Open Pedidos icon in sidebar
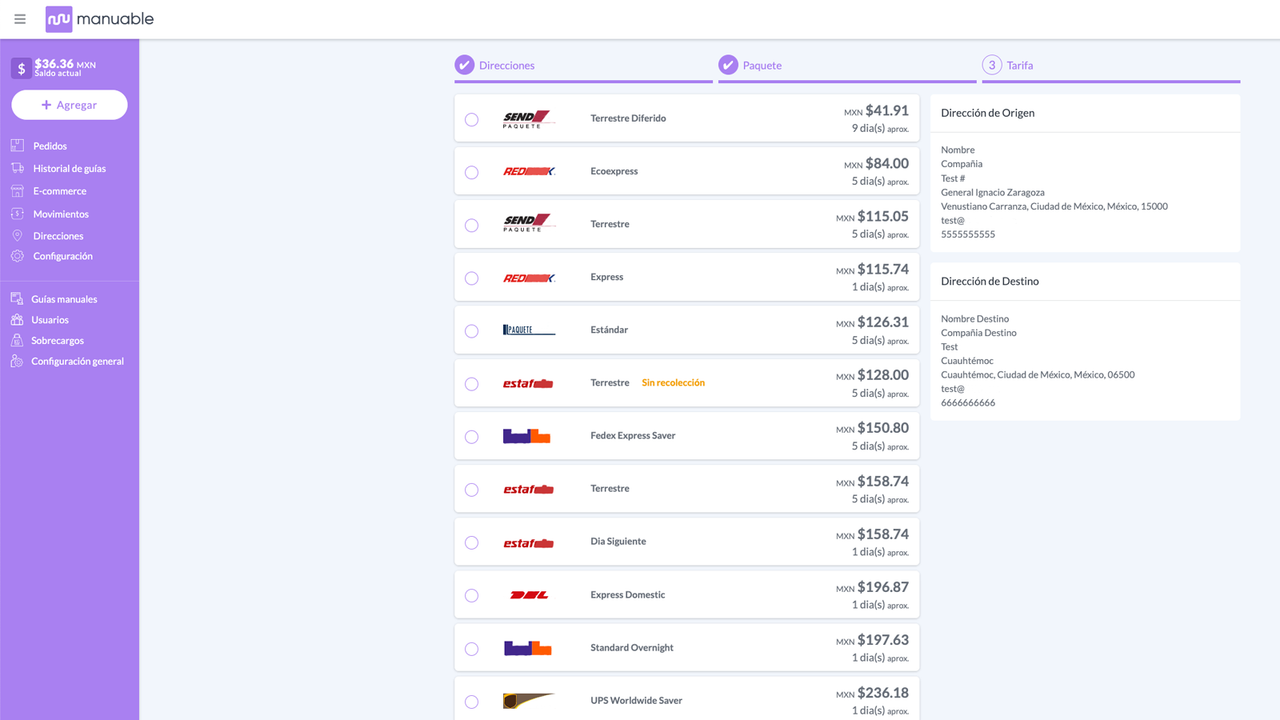Screen dimensions: 1280x720 click(17, 146)
